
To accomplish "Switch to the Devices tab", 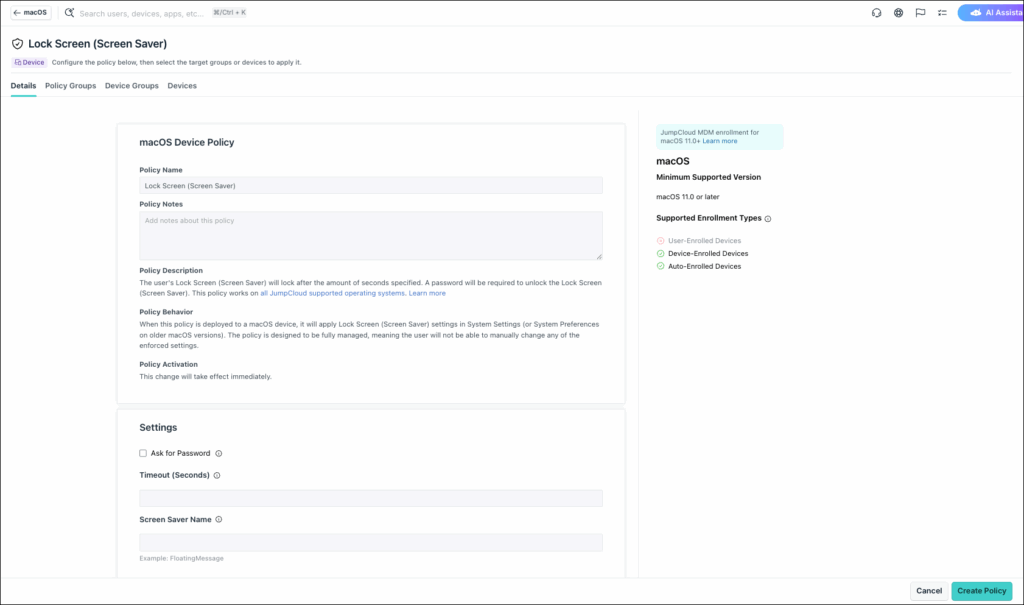I will pyautogui.click(x=182, y=86).
